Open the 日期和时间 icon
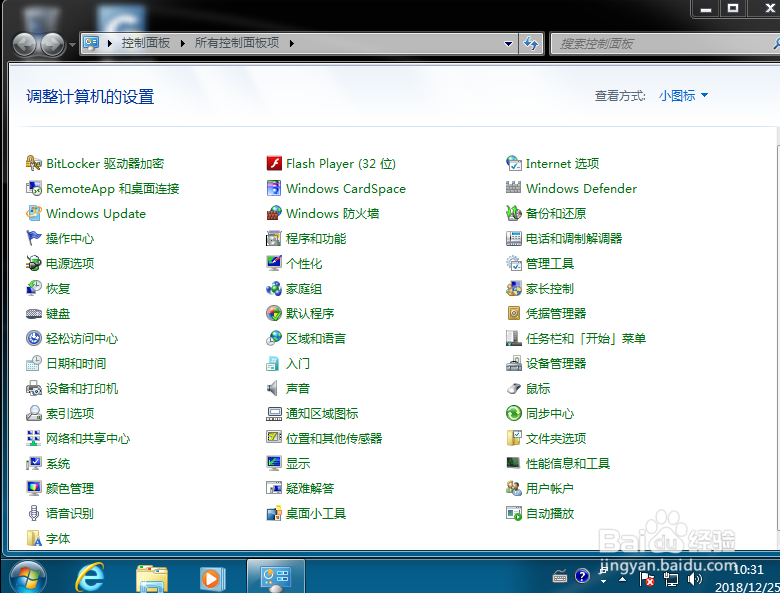This screenshot has height=593, width=780. pyautogui.click(x=34, y=363)
